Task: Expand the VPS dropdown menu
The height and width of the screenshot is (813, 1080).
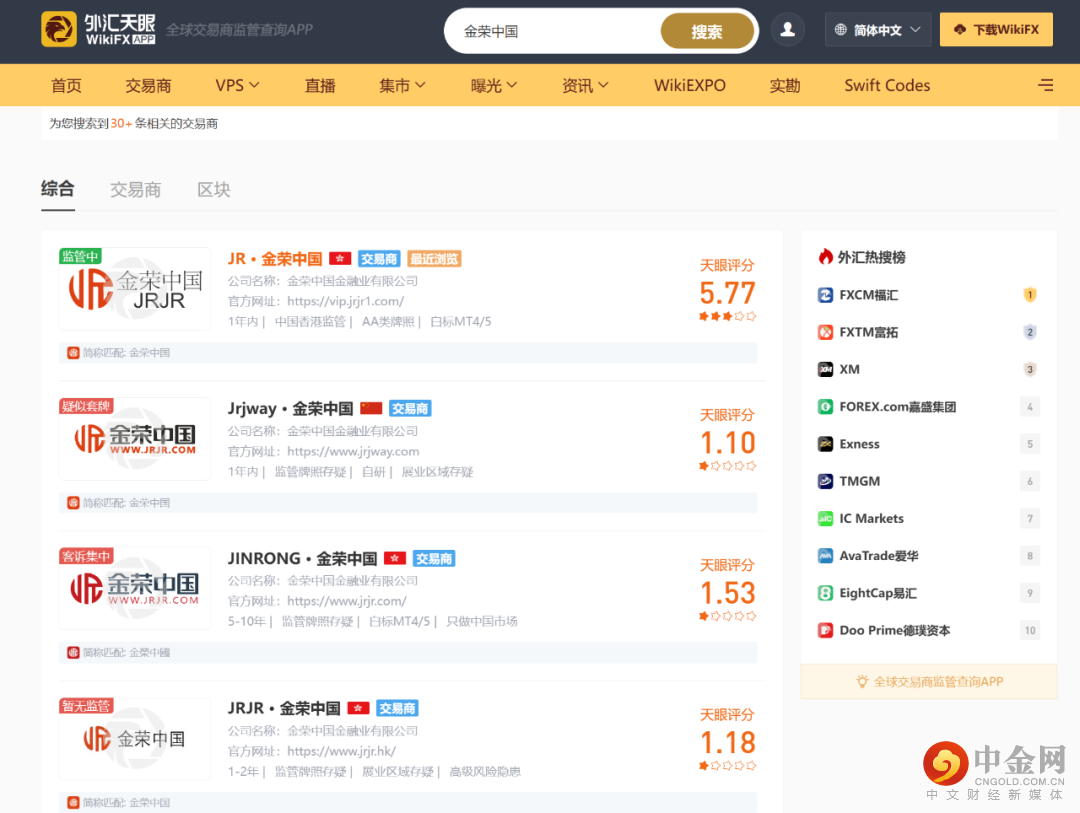Action: click(x=237, y=85)
